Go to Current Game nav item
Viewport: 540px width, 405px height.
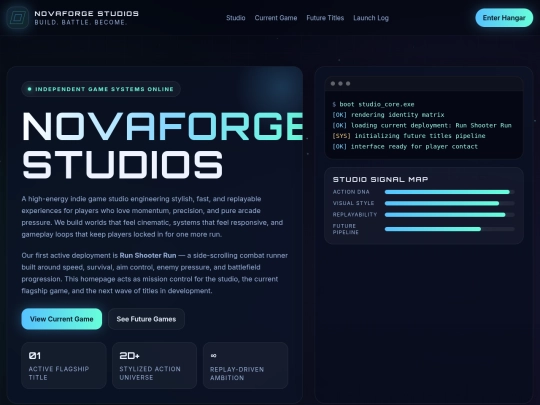coord(276,18)
